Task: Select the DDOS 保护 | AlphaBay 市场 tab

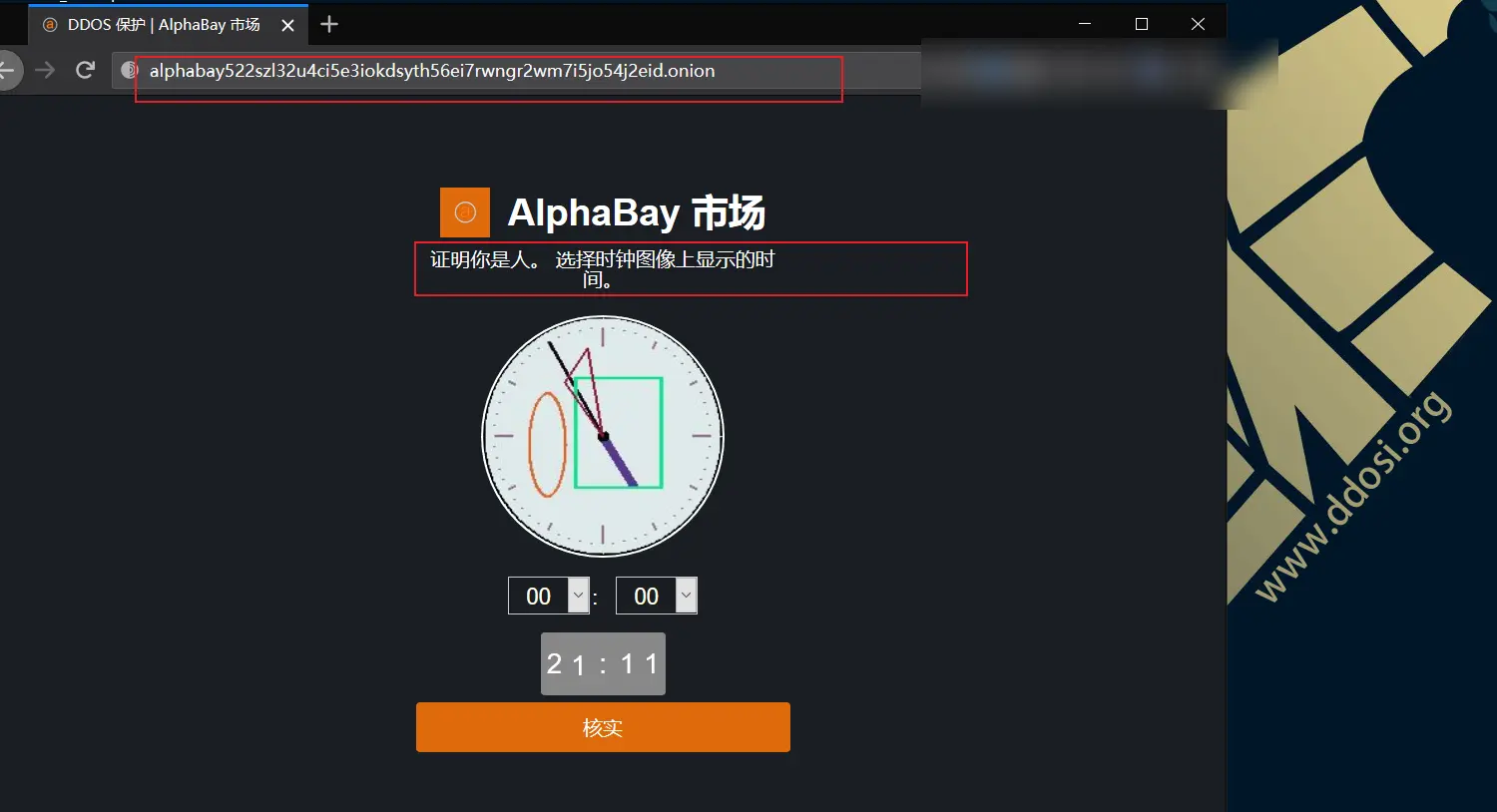Action: 168,25
